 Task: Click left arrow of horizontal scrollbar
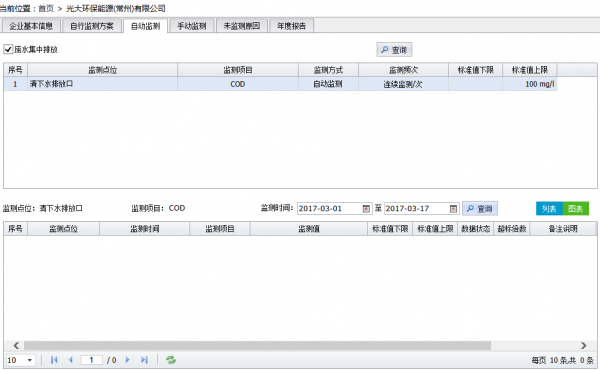pos(16,346)
